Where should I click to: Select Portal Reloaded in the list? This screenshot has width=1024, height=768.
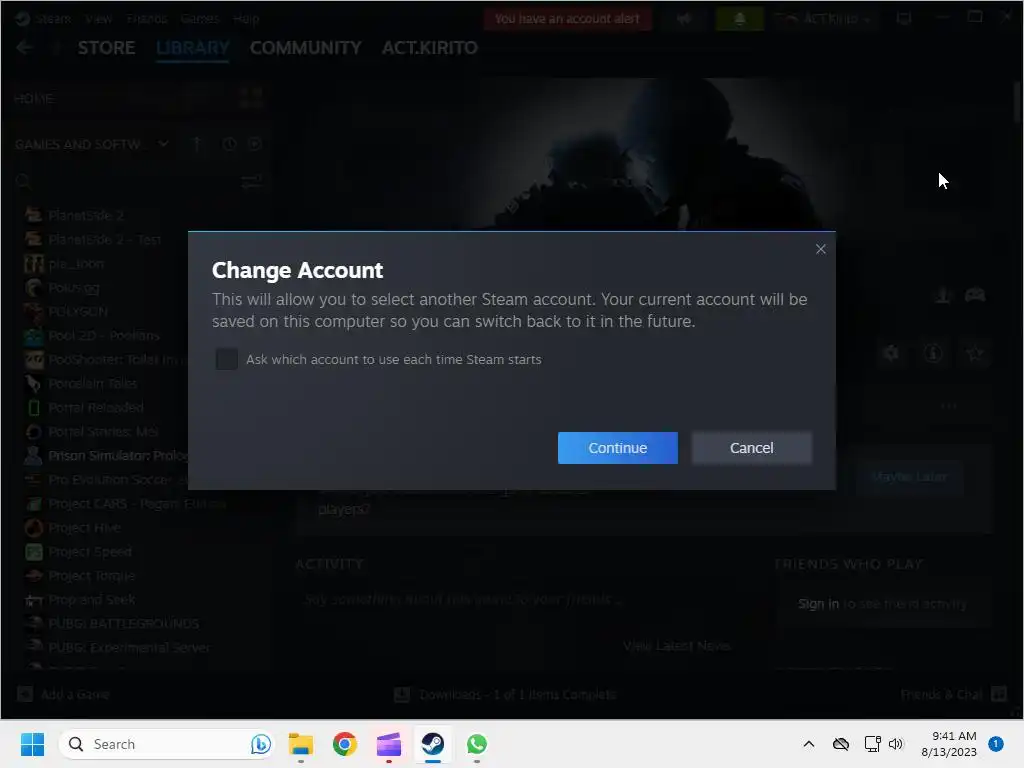coord(96,408)
